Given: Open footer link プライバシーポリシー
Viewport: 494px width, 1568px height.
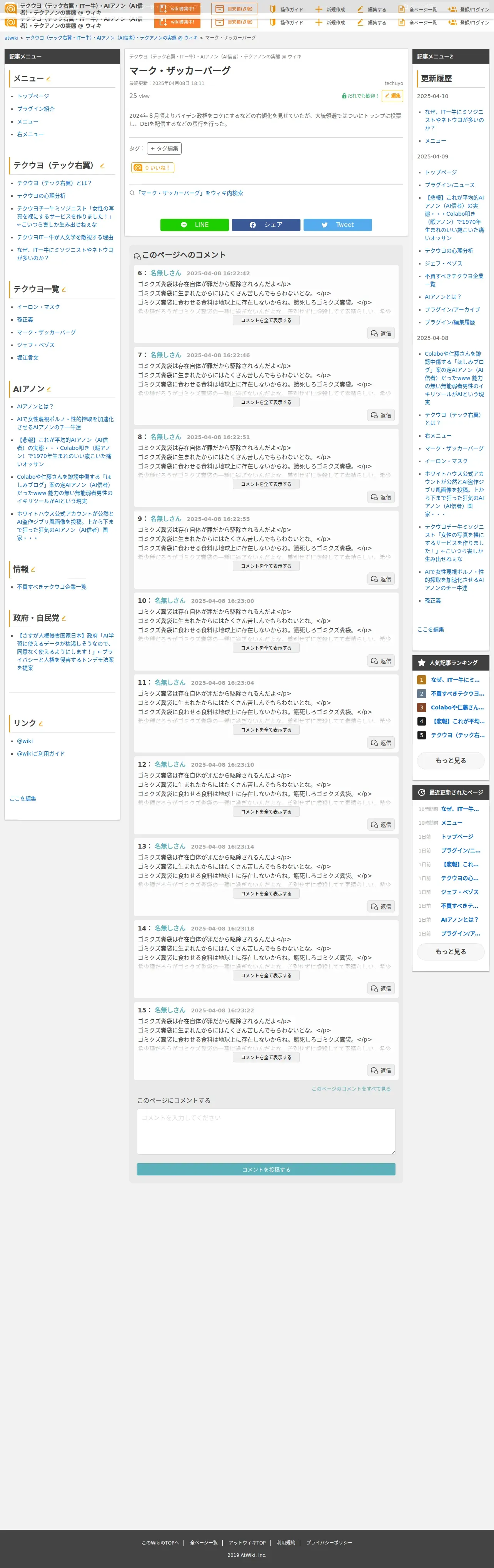Looking at the screenshot, I should pyautogui.click(x=329, y=1543).
